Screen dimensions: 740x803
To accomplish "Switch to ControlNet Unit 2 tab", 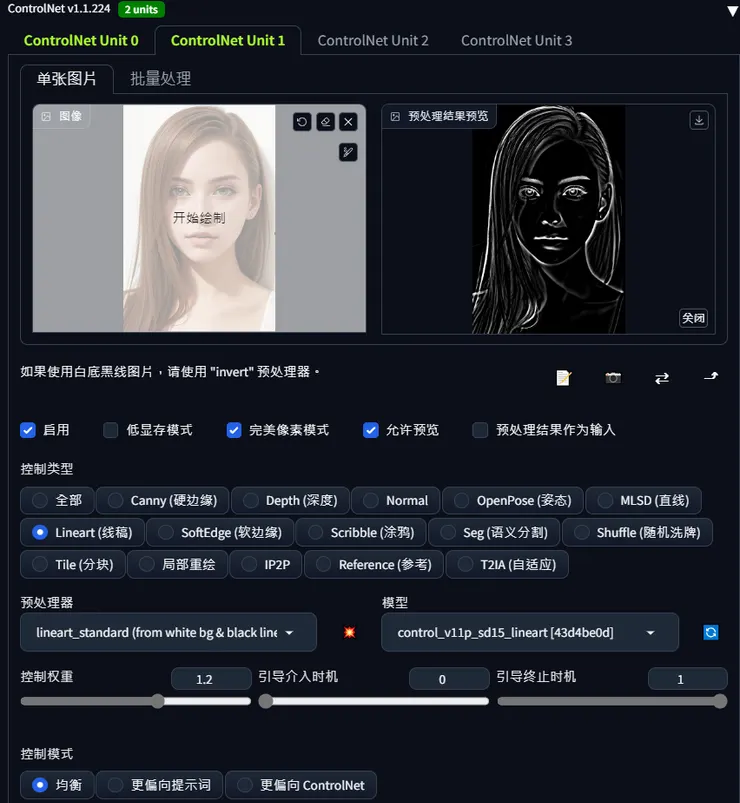I will click(373, 40).
